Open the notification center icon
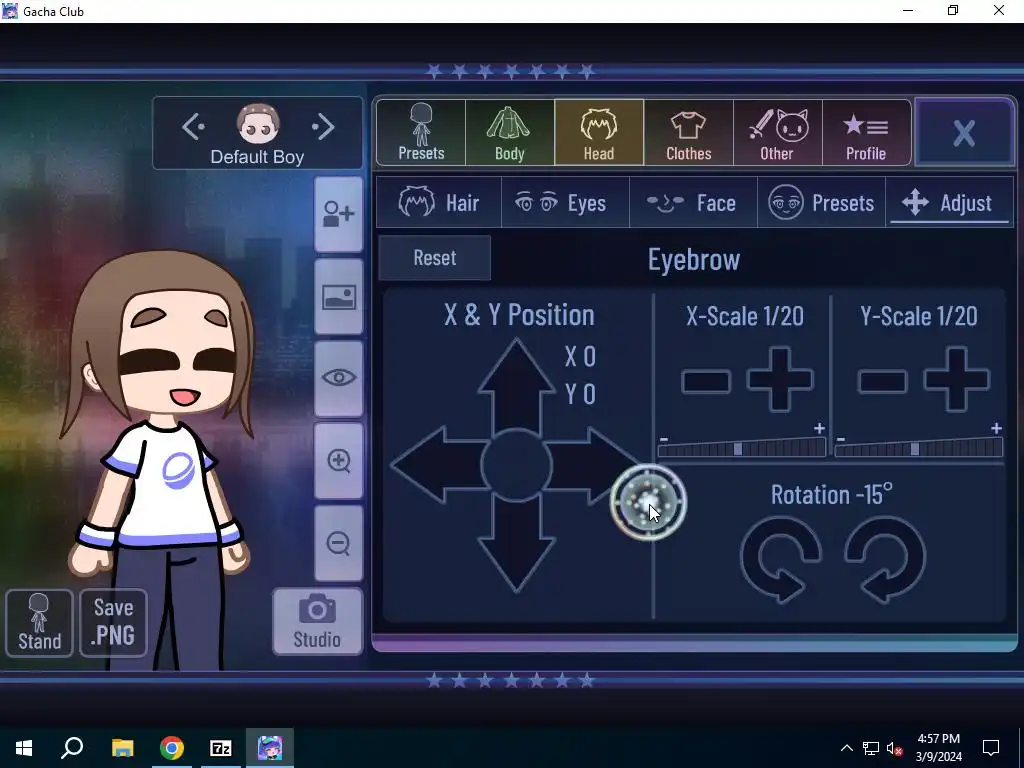The height and width of the screenshot is (768, 1024). tap(991, 748)
